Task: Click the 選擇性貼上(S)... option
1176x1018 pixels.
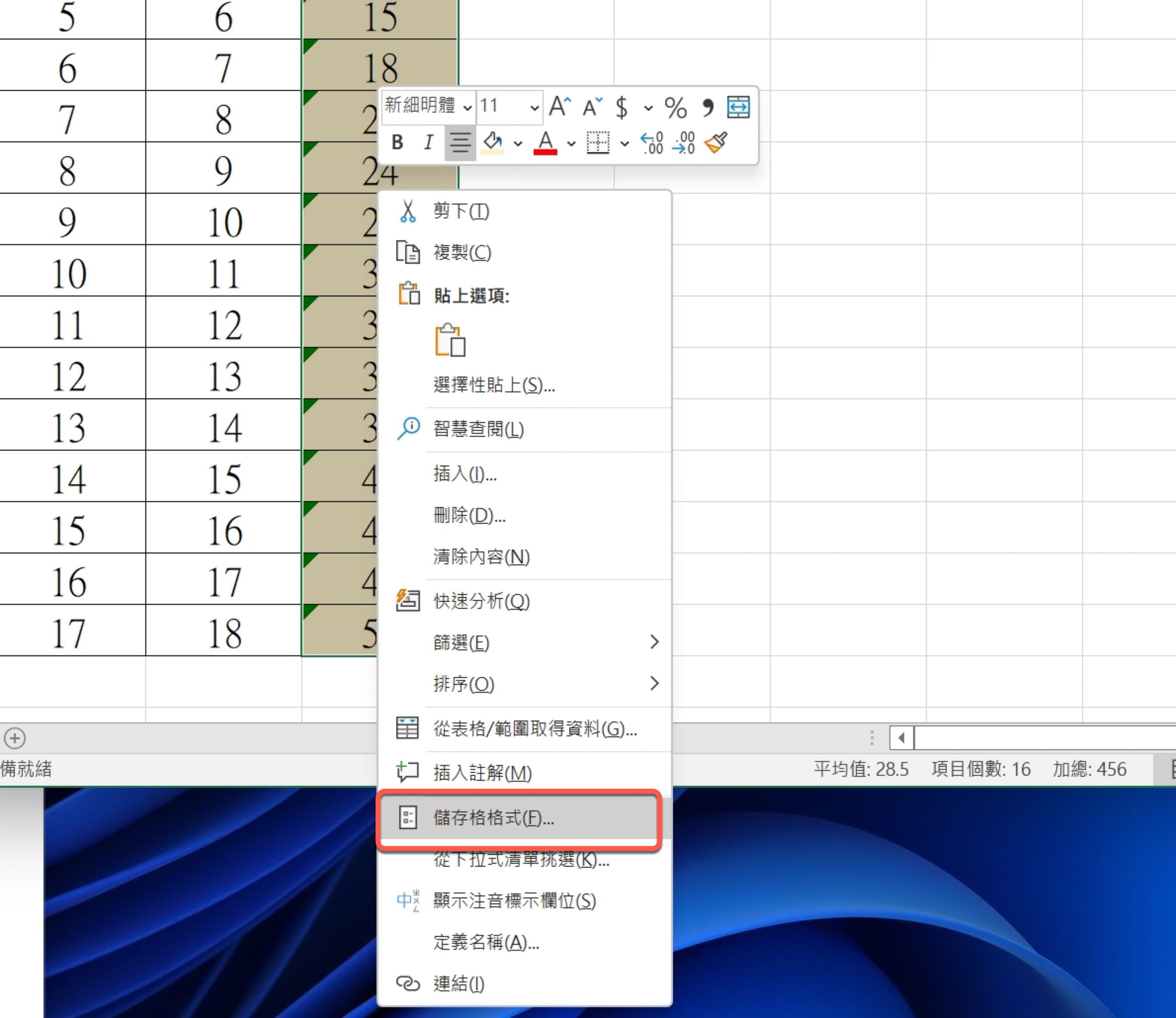Action: 494,385
